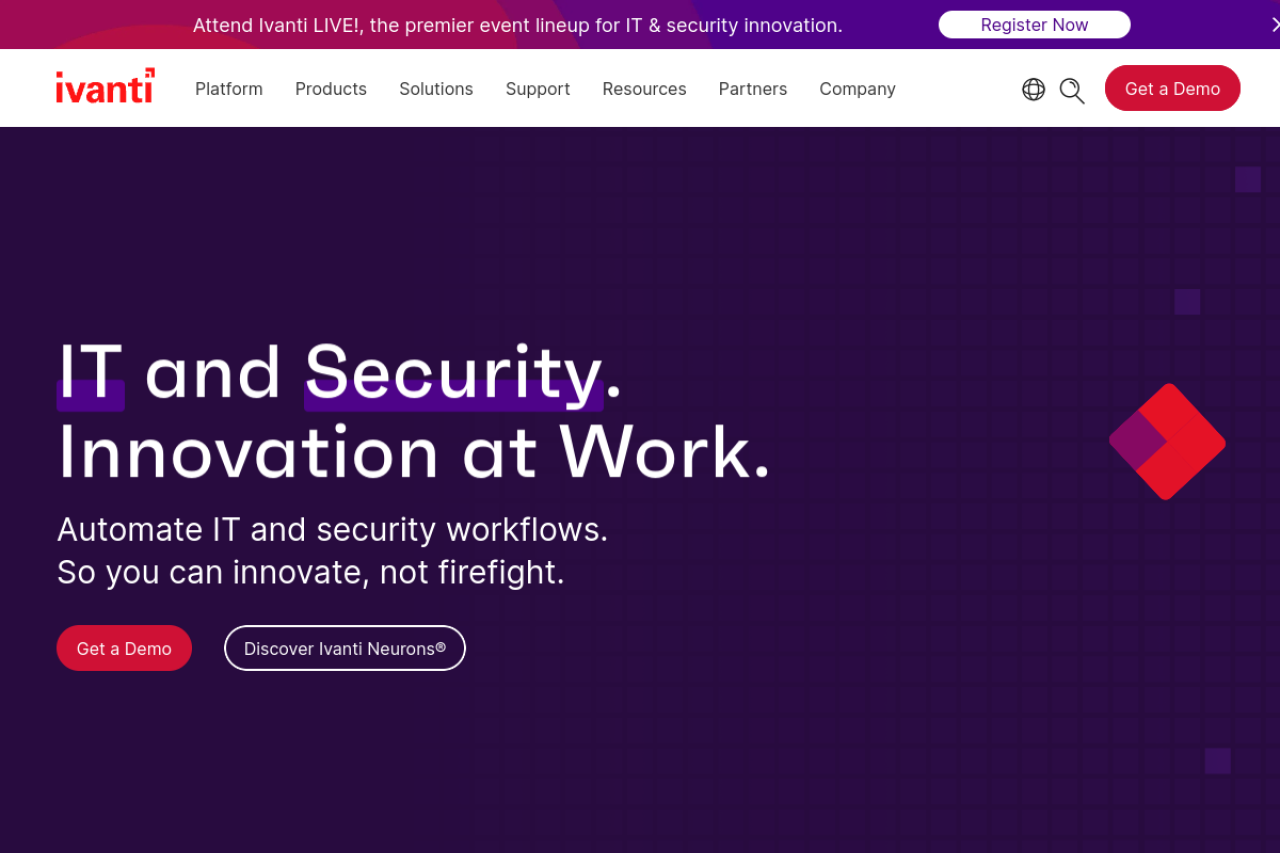Open the Company menu
The height and width of the screenshot is (853, 1280).
(858, 89)
